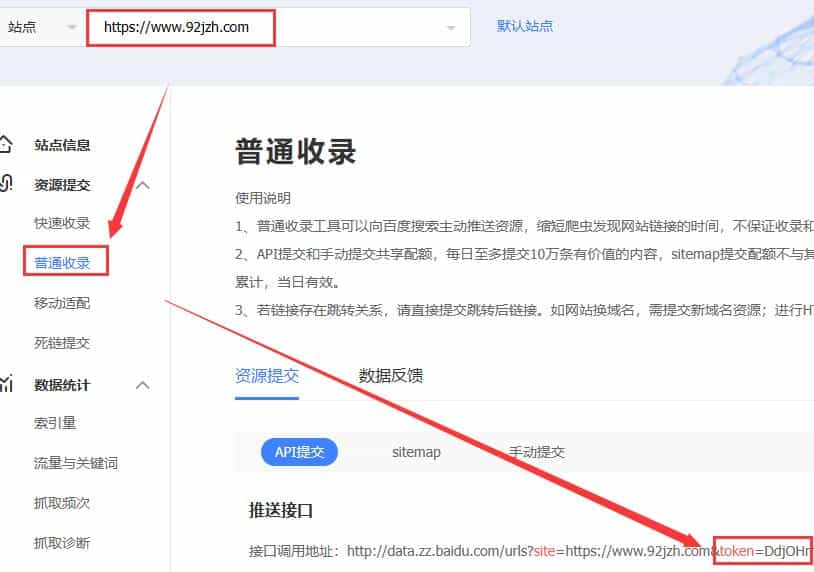Click the red site parameter in URL
This screenshot has width=814, height=572.
[x=545, y=551]
